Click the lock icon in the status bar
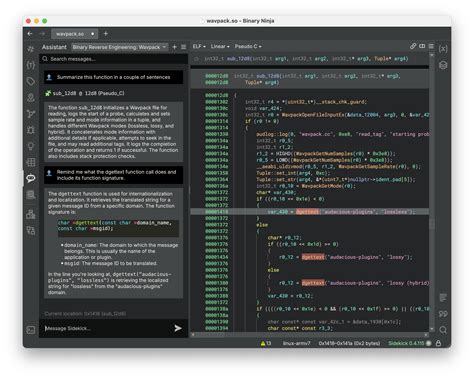The width and height of the screenshot is (474, 378). coord(438,343)
